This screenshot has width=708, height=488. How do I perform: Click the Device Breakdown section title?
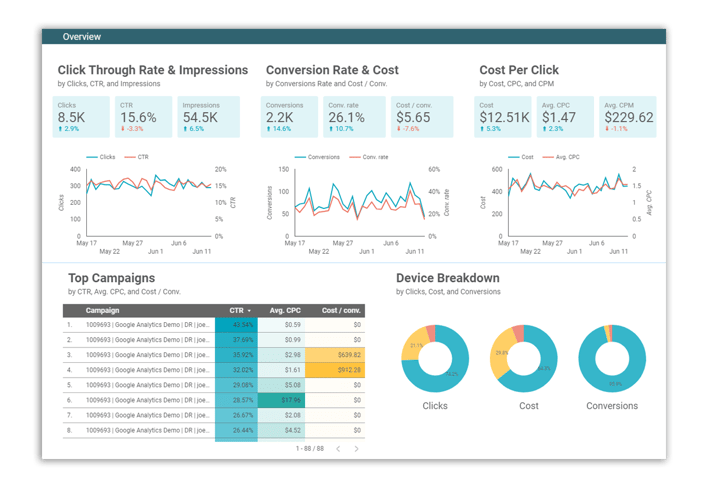point(448,278)
